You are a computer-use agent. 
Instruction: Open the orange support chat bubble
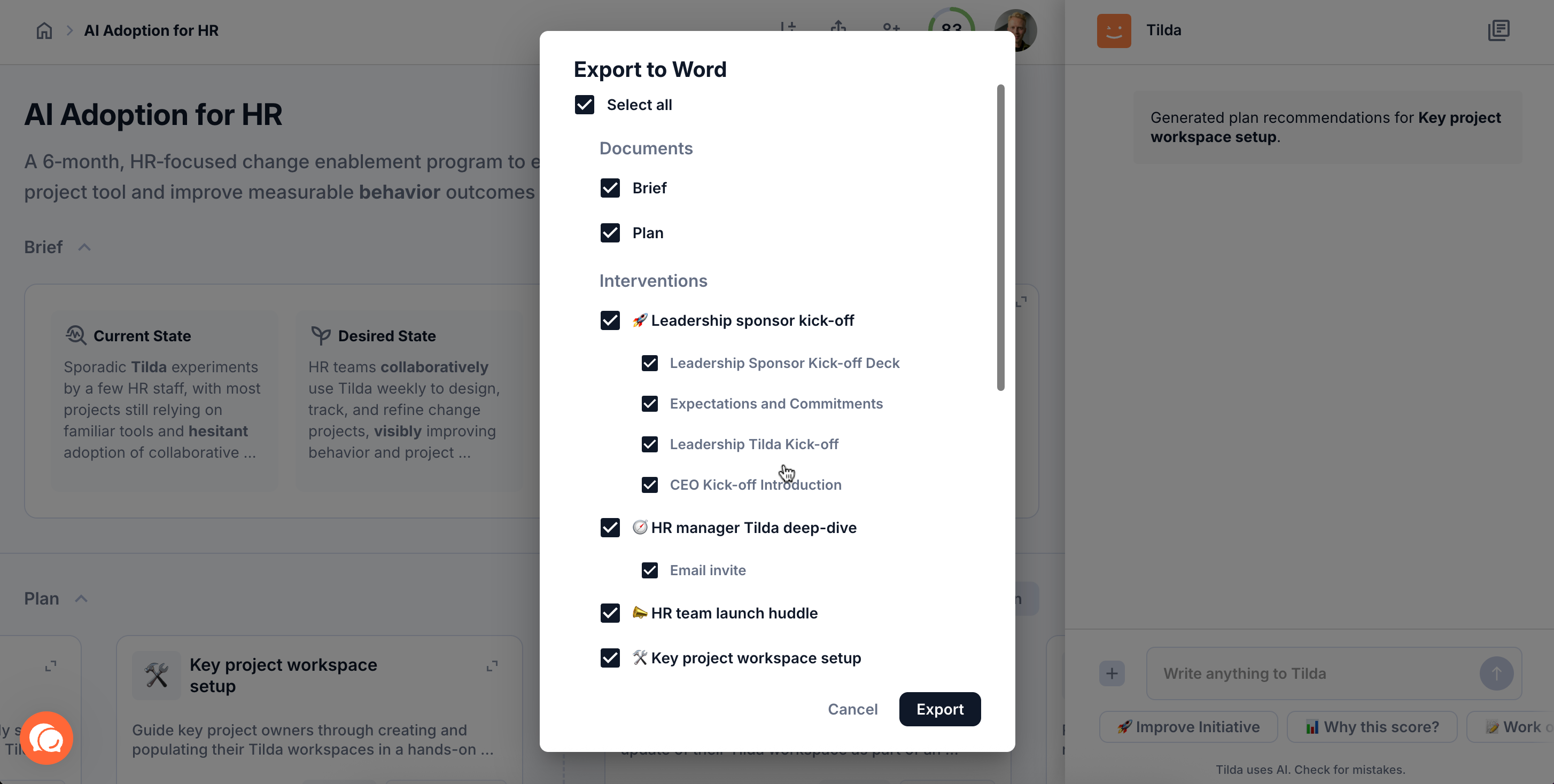[46, 738]
